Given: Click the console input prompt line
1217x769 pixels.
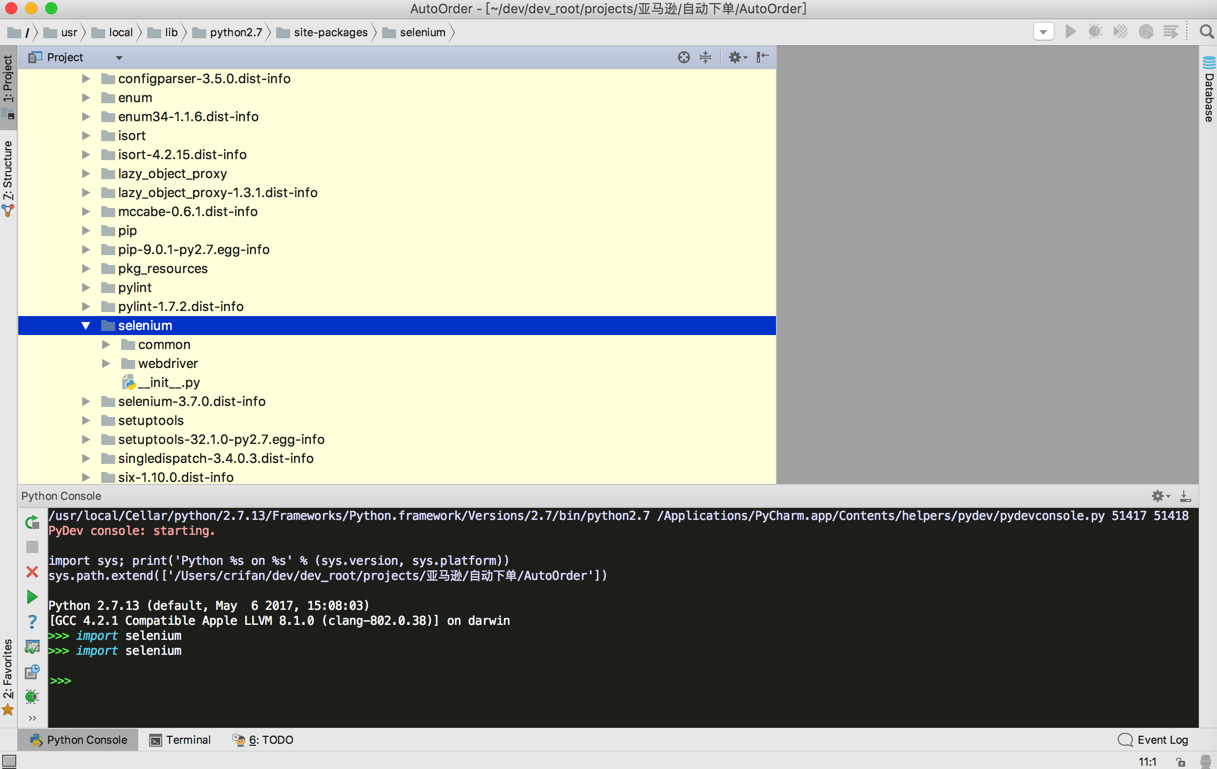Looking at the screenshot, I should (x=623, y=681).
